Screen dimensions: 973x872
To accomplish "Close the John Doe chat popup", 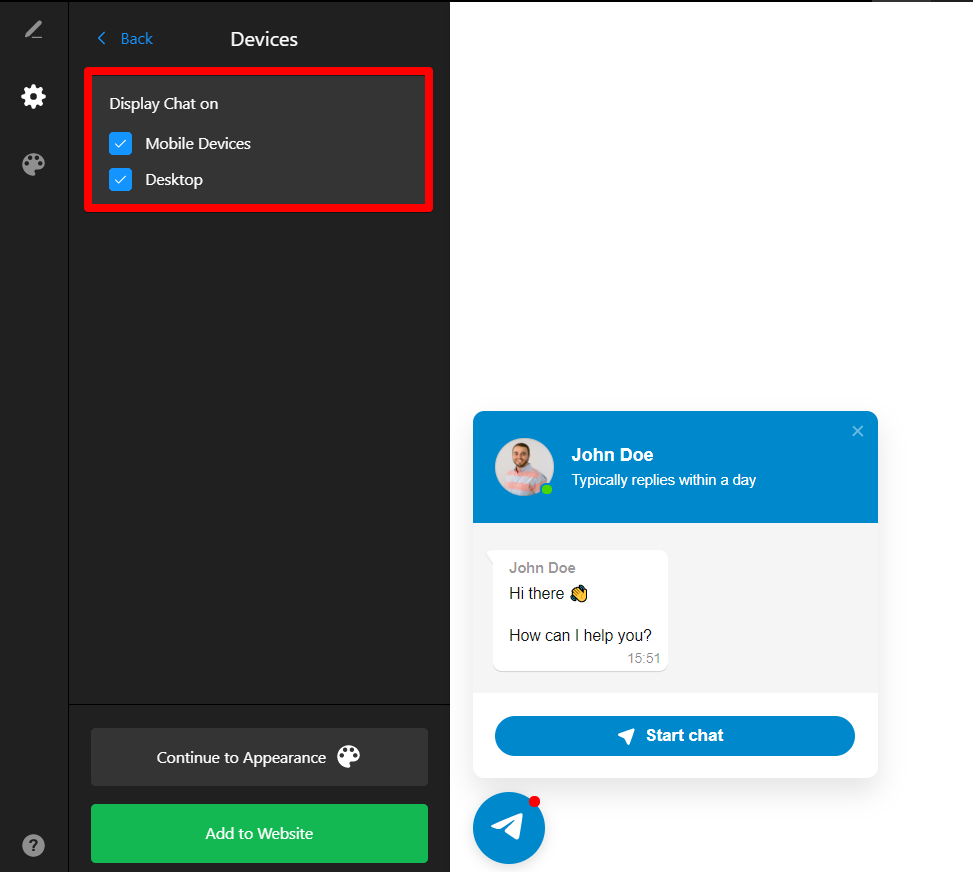I will [858, 431].
